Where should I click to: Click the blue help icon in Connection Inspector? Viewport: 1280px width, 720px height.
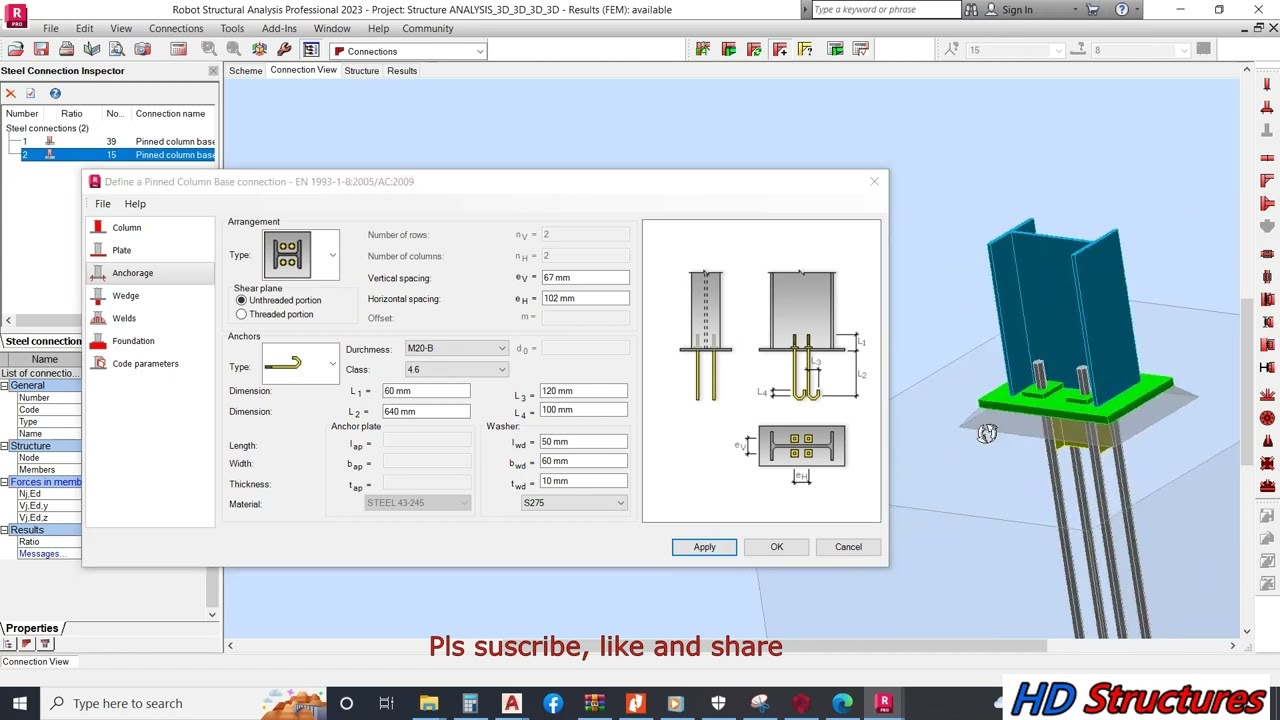(x=55, y=94)
